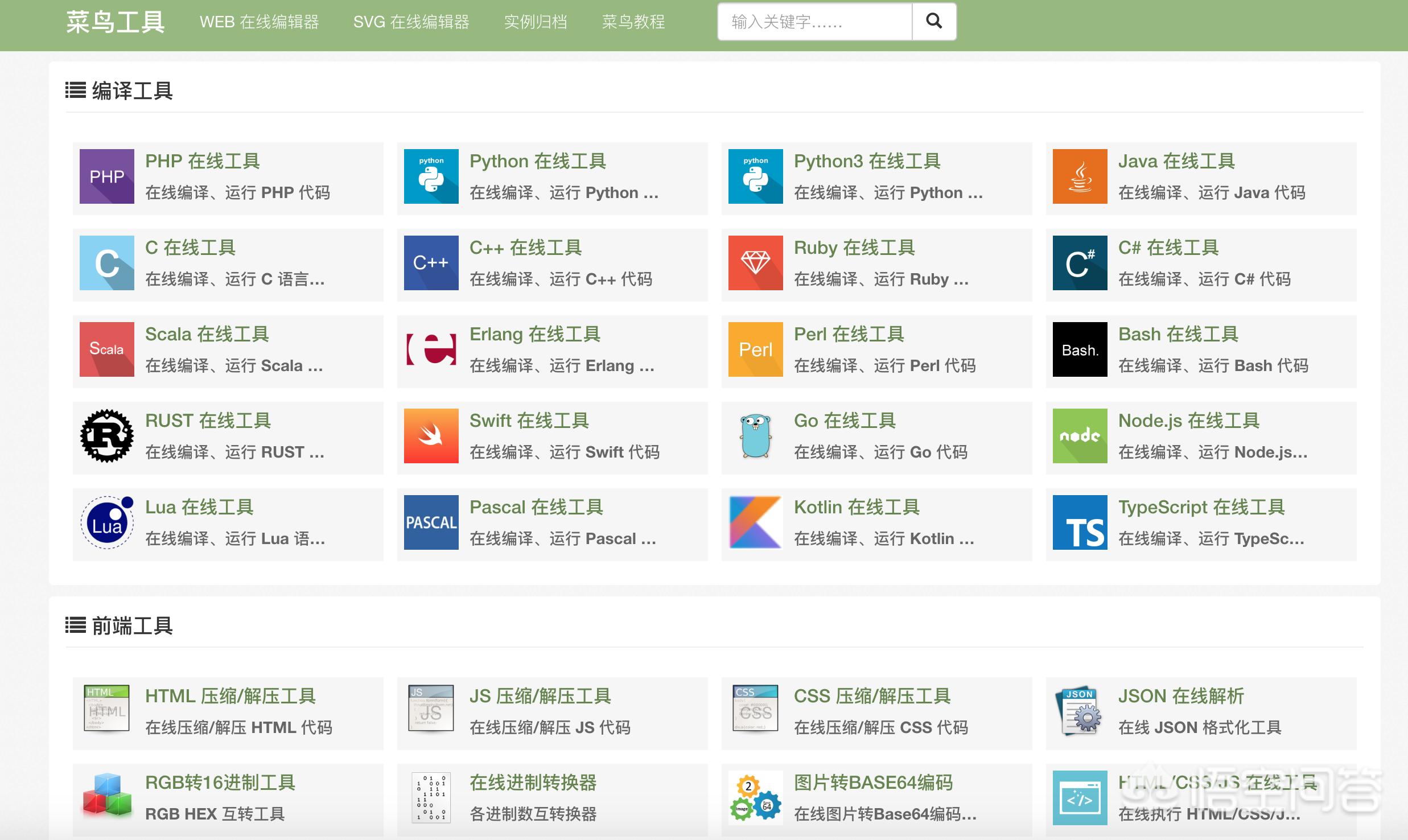Go to SVG 在线编辑器 menu item
Viewport: 1408px width, 840px height.
(411, 22)
